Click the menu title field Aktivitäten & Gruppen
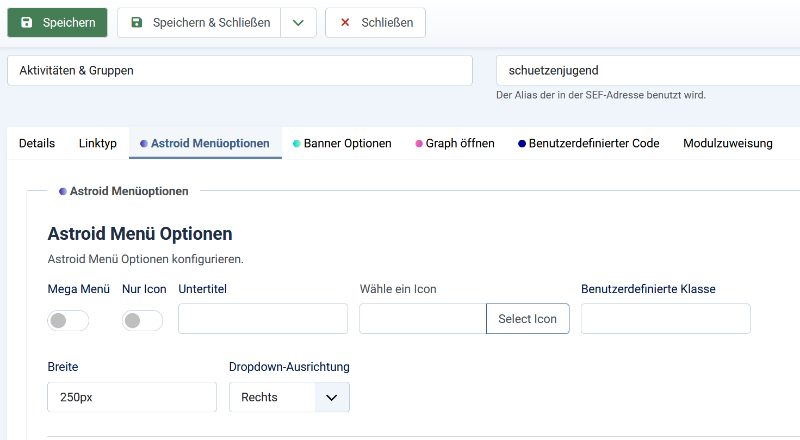 tap(239, 71)
